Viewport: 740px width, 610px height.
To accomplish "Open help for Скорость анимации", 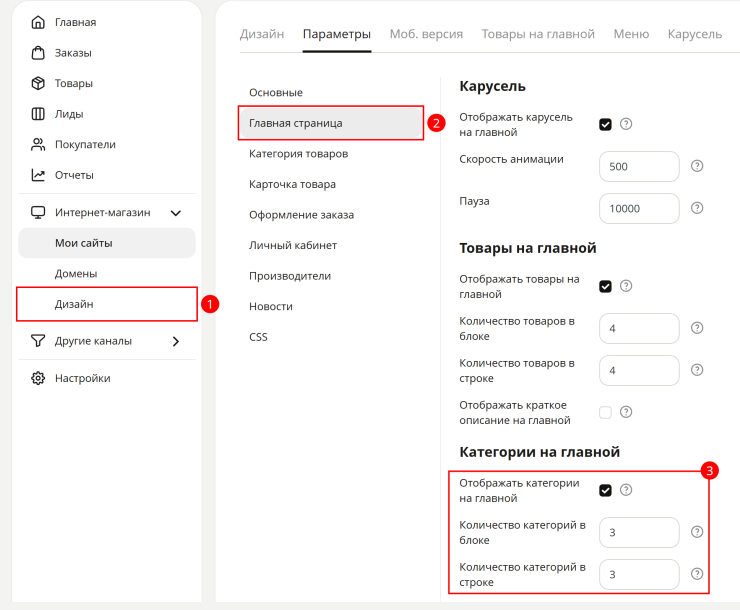I will point(697,166).
